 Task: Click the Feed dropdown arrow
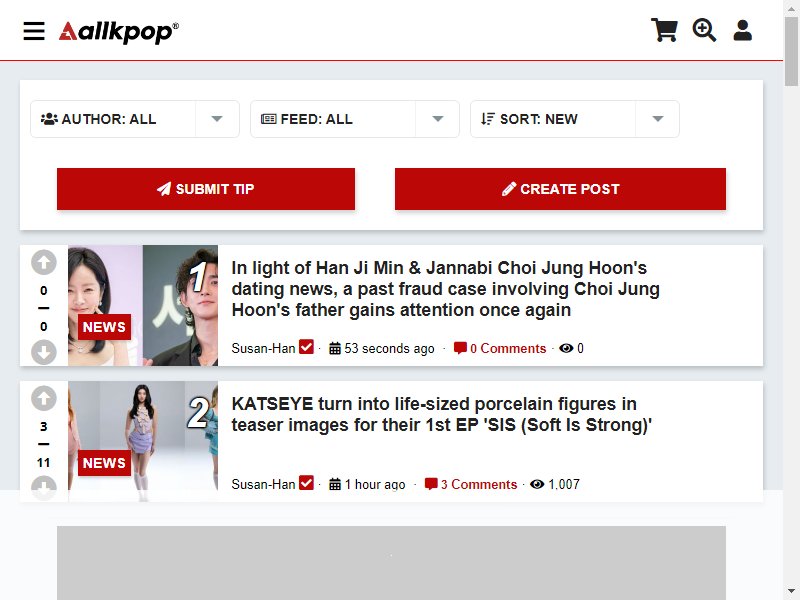click(x=437, y=119)
